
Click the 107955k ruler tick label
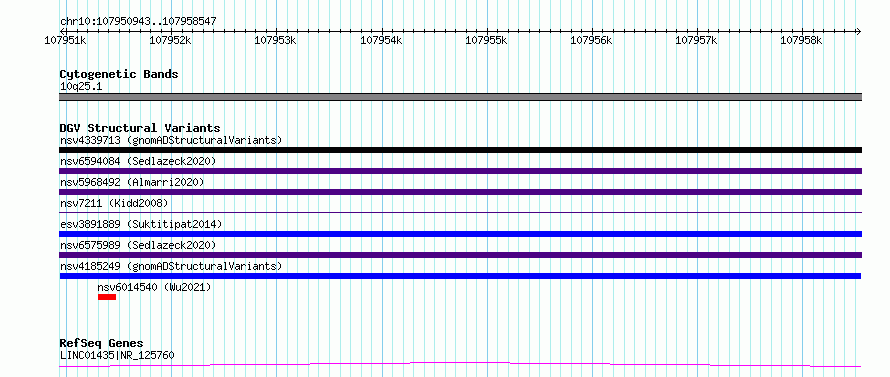click(486, 40)
